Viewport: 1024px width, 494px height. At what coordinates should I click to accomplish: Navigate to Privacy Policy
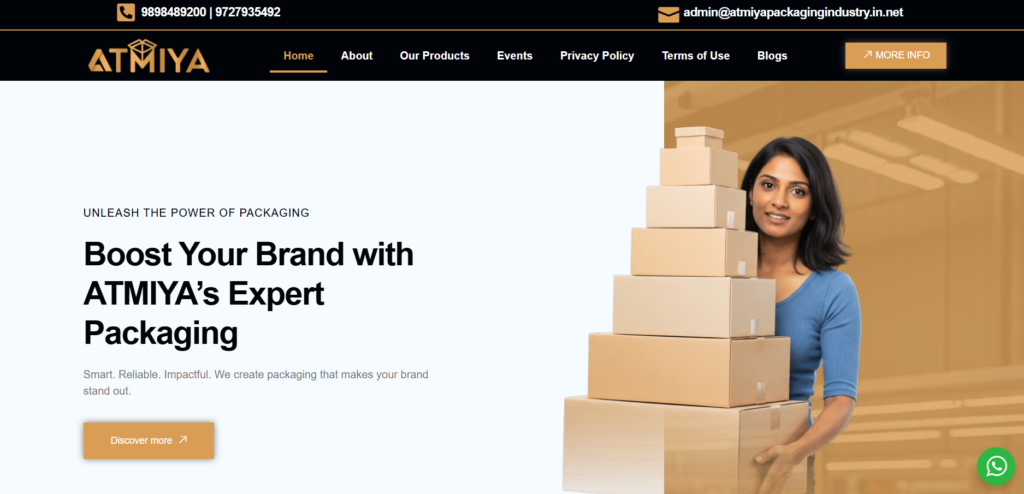pyautogui.click(x=597, y=56)
